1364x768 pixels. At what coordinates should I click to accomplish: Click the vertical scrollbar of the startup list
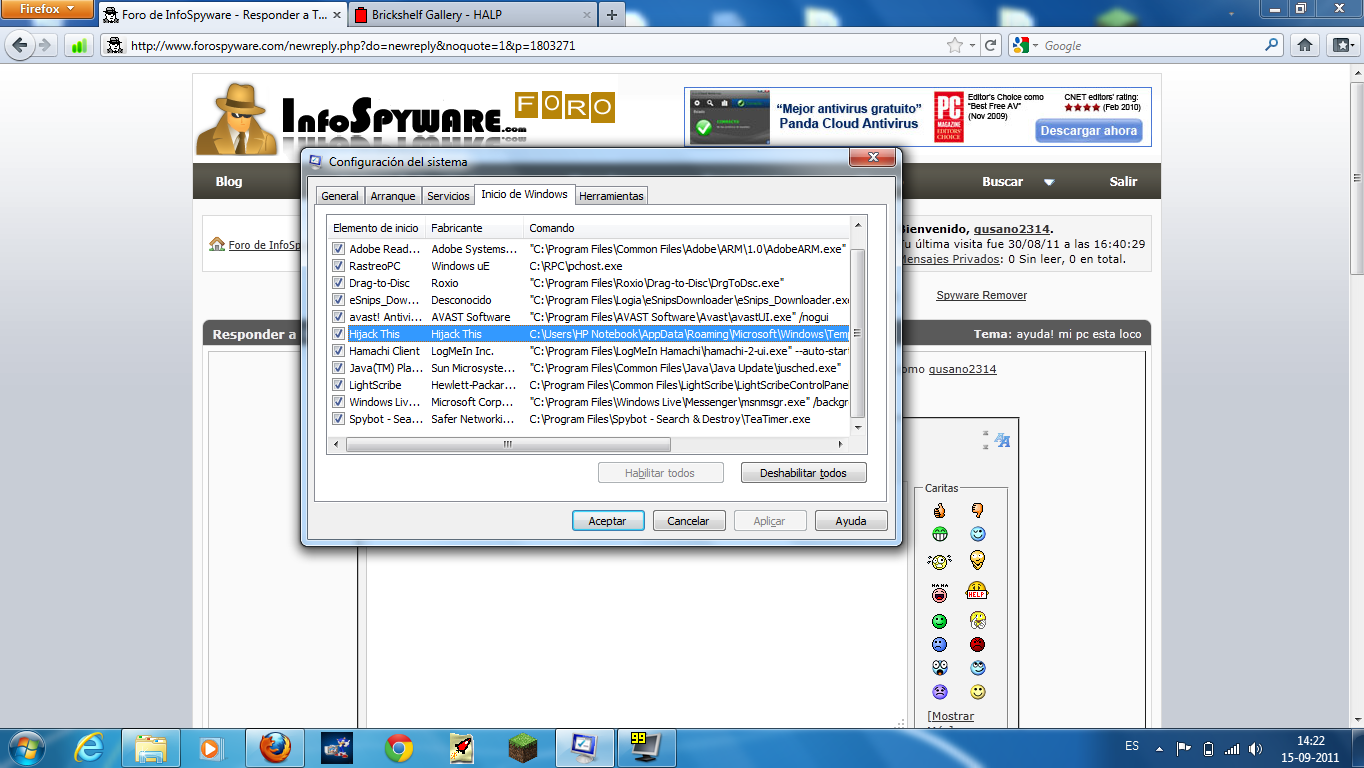pyautogui.click(x=856, y=334)
